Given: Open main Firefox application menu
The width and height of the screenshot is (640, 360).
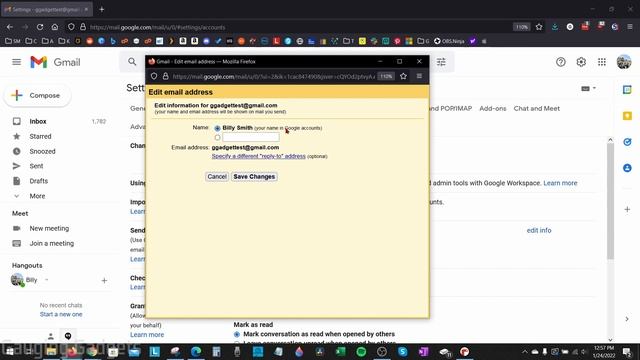Looking at the screenshot, I should point(630,27).
